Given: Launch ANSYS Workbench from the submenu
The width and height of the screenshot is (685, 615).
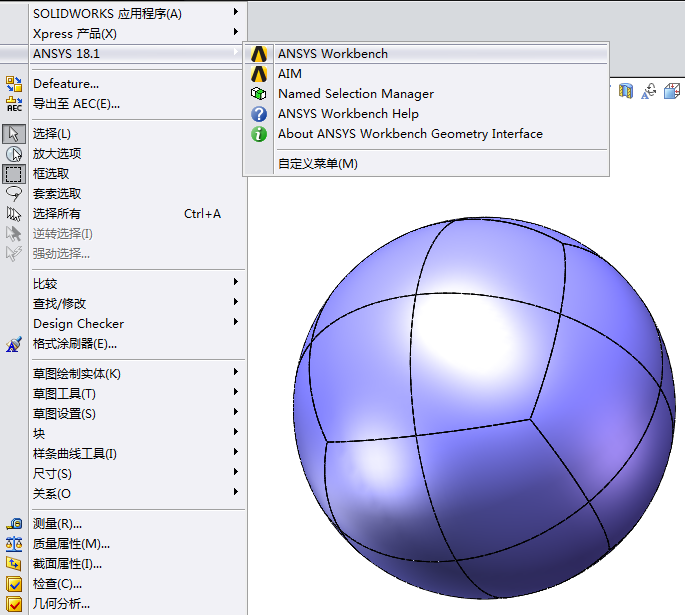Looking at the screenshot, I should (x=332, y=54).
